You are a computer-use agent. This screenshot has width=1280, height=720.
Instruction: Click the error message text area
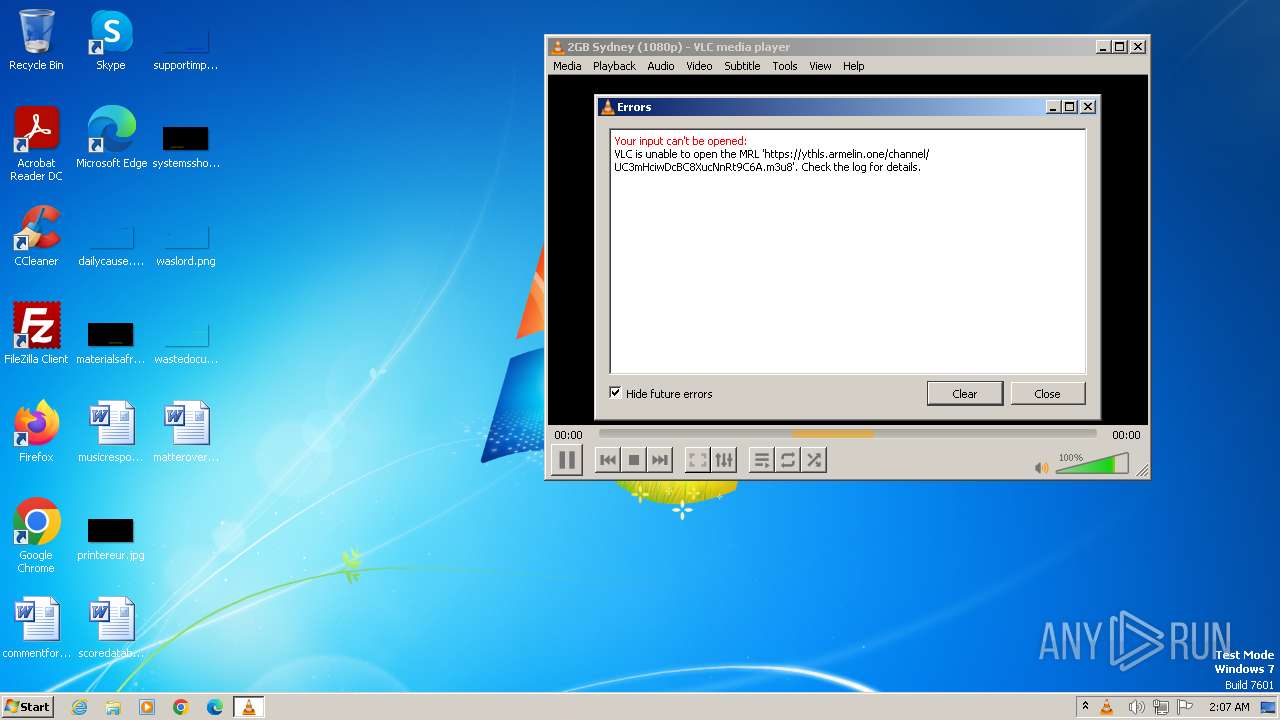847,251
